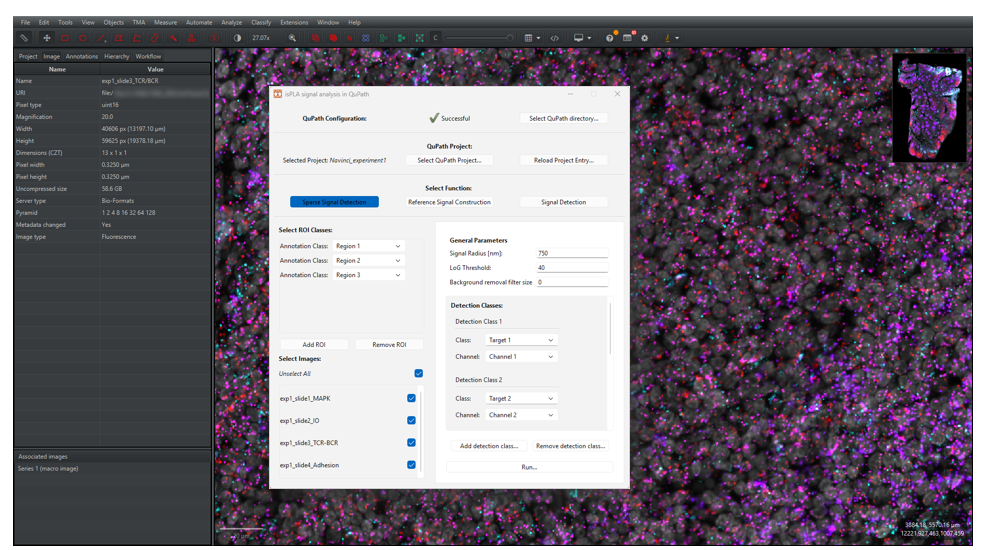This screenshot has height=550, width=987.
Task: Select the Rectangle annotation tool
Action: (65, 38)
